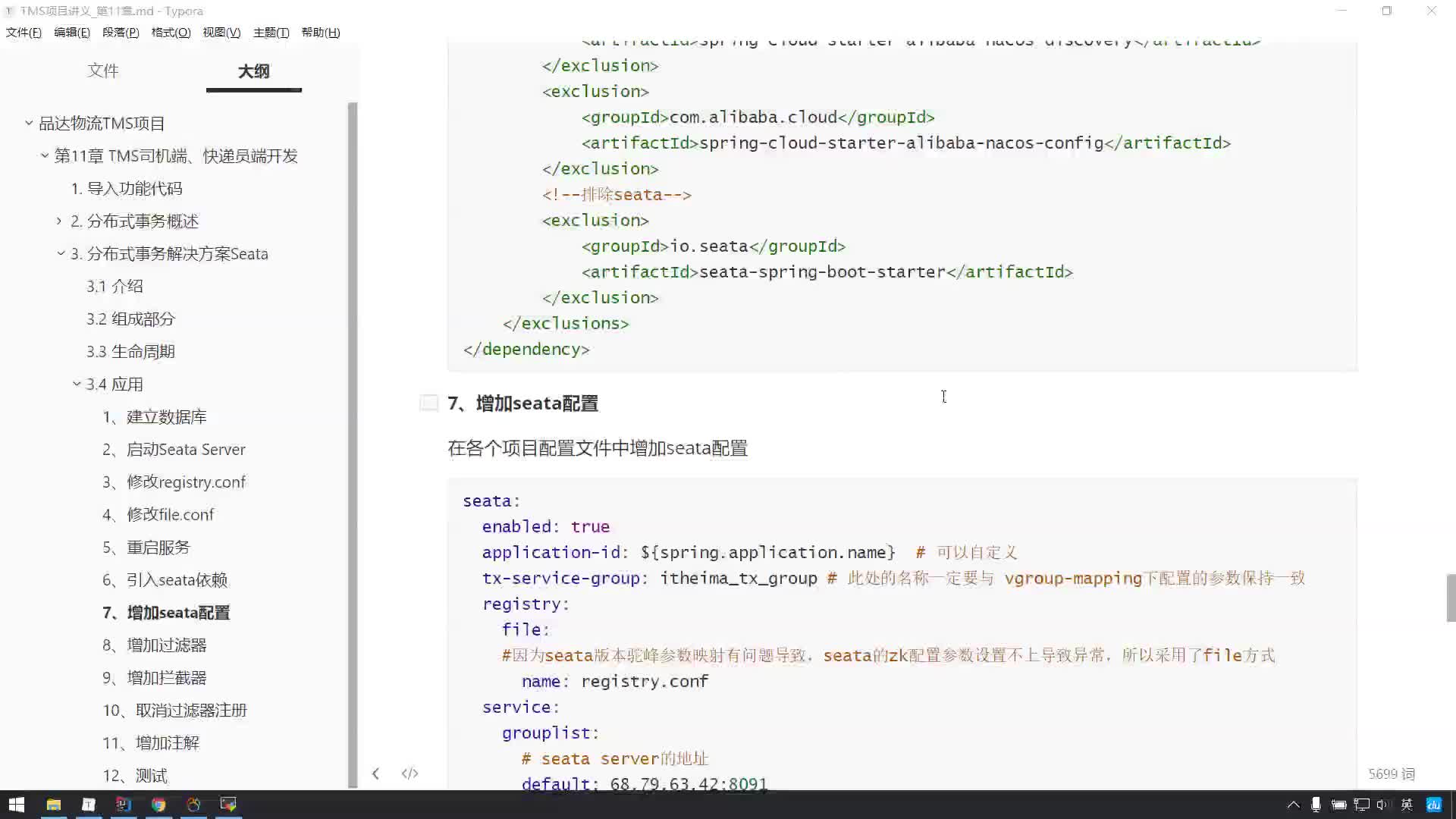Jump to 5、重启服务 in outline

point(146,547)
